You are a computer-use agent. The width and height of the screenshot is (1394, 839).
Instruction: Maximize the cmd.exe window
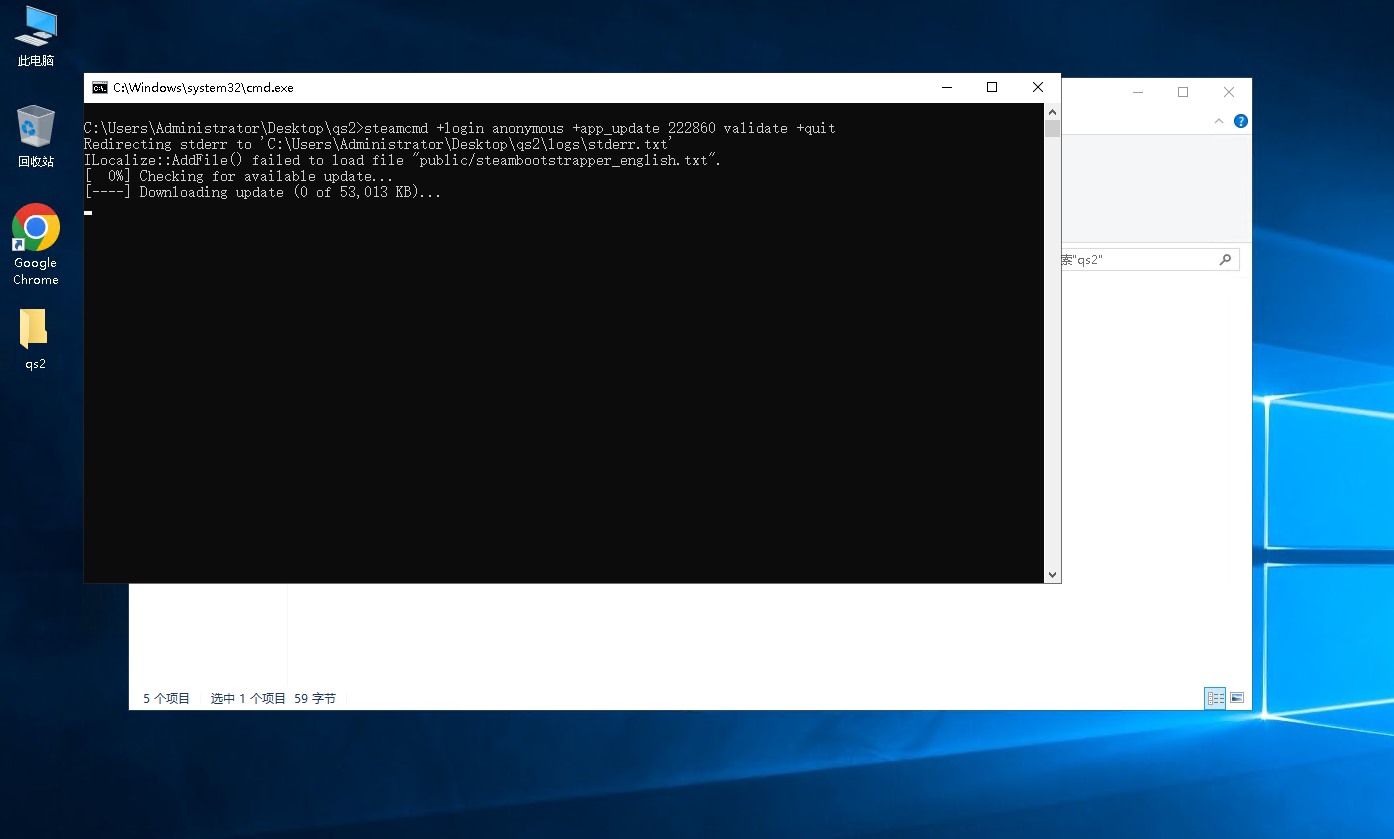point(992,88)
